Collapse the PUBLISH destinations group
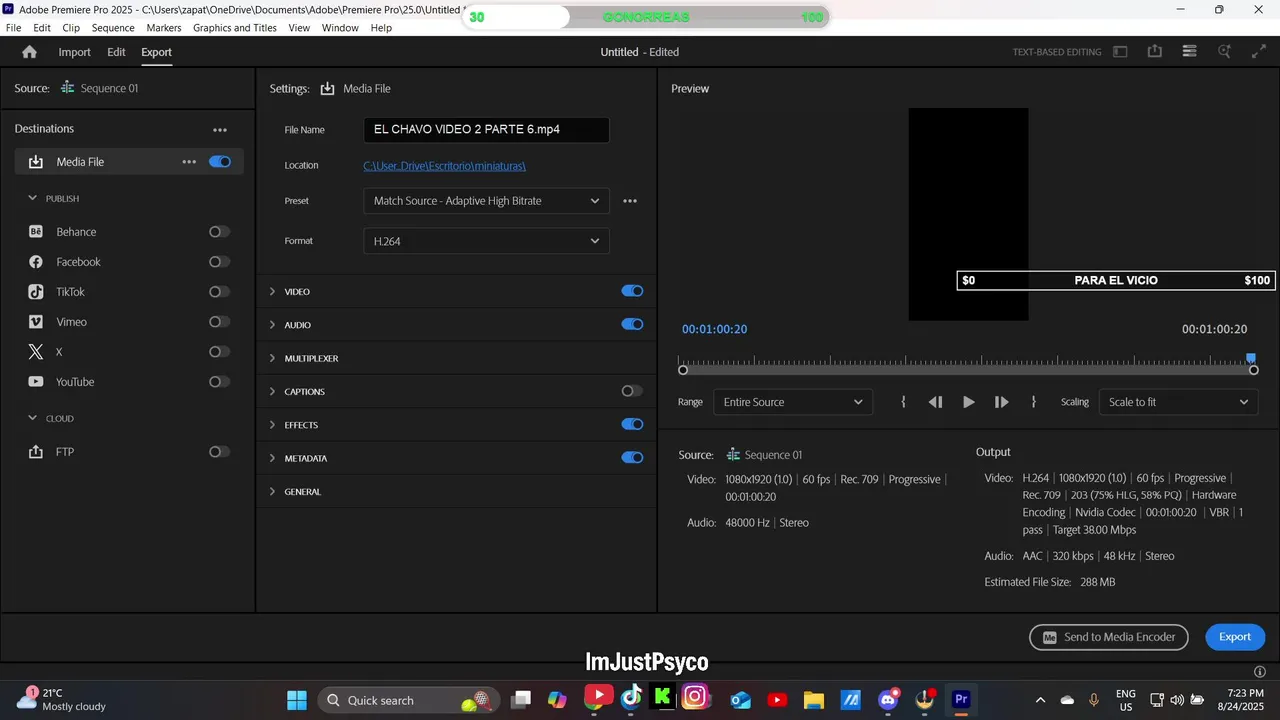The width and height of the screenshot is (1280, 720). [32, 198]
